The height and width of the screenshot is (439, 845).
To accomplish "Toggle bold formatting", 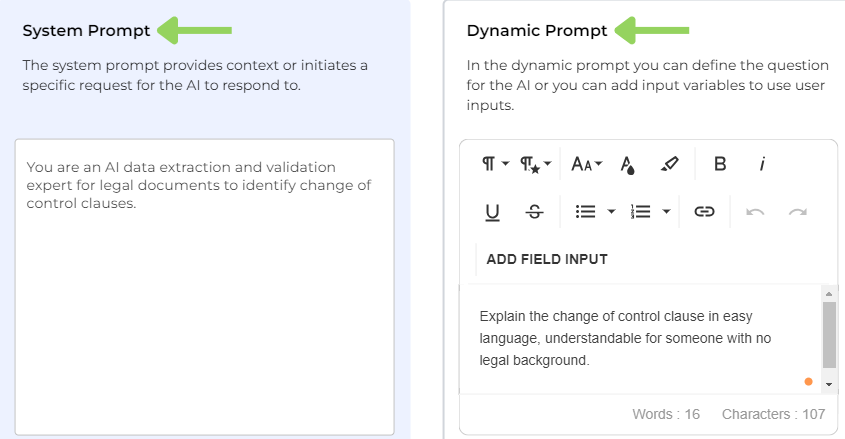I will (x=719, y=164).
